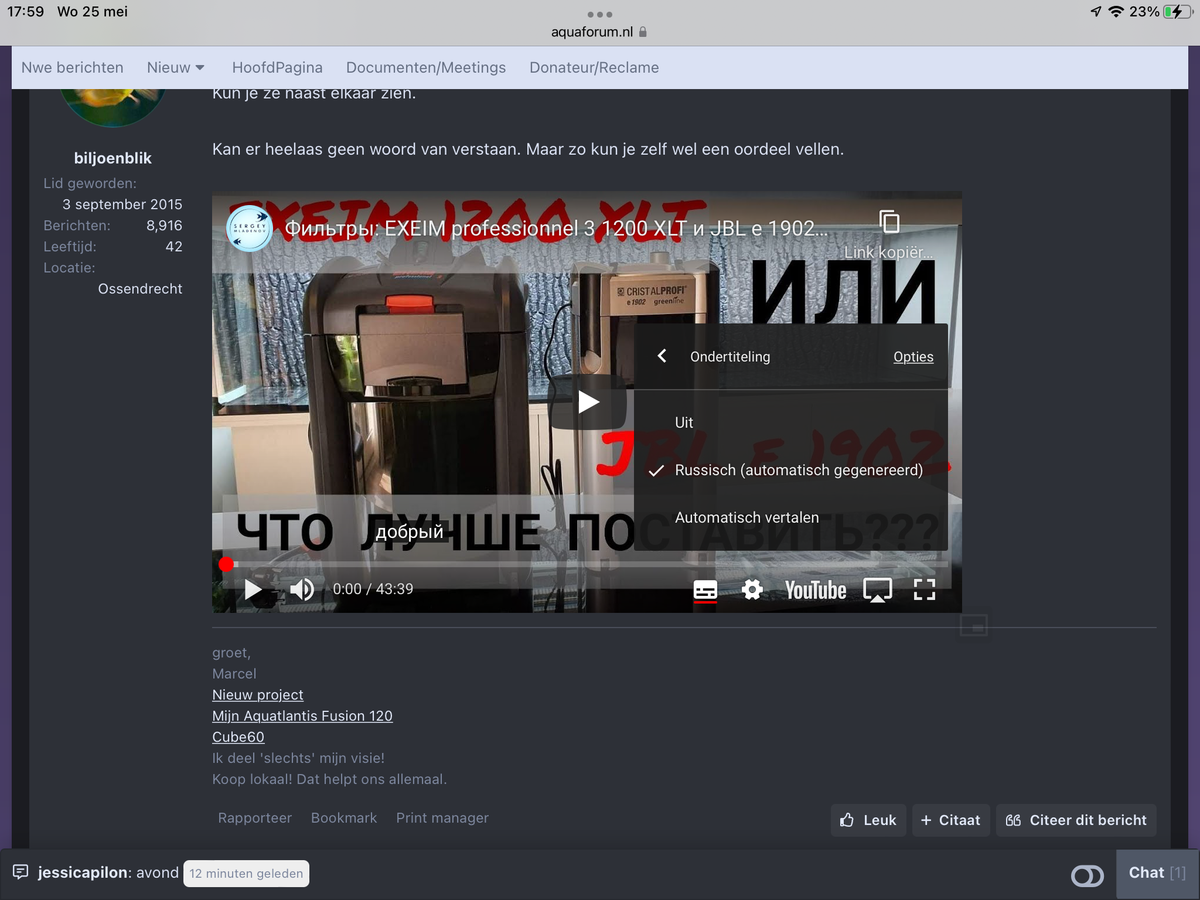Open the video settings gear
The width and height of the screenshot is (1200, 900).
[x=752, y=590]
